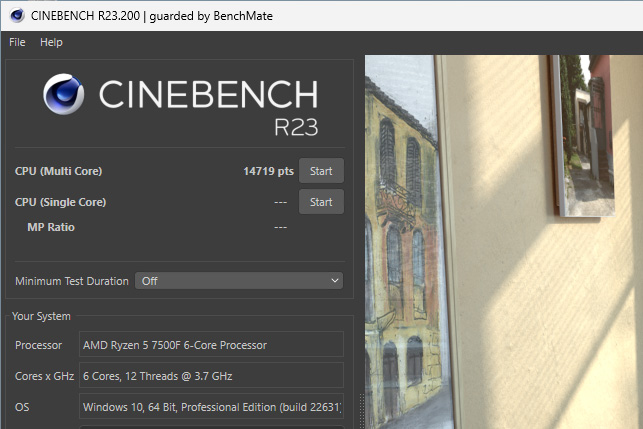
Task: Expand the Minimum Test Duration dropdown
Action: [x=239, y=281]
